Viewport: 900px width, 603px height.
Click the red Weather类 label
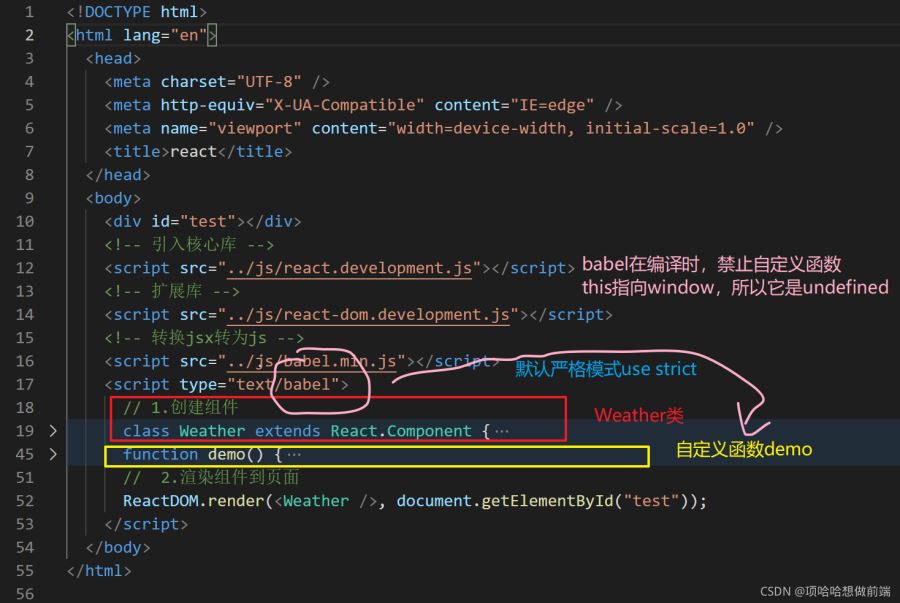tap(639, 415)
